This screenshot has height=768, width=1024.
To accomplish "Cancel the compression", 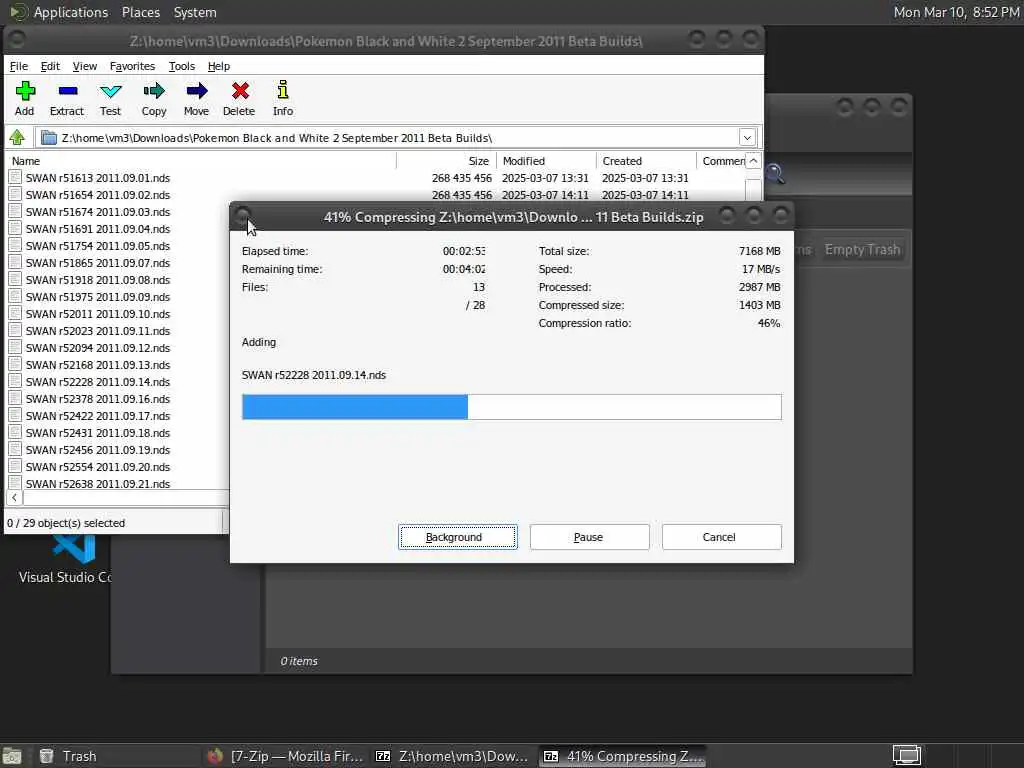I will tap(722, 537).
